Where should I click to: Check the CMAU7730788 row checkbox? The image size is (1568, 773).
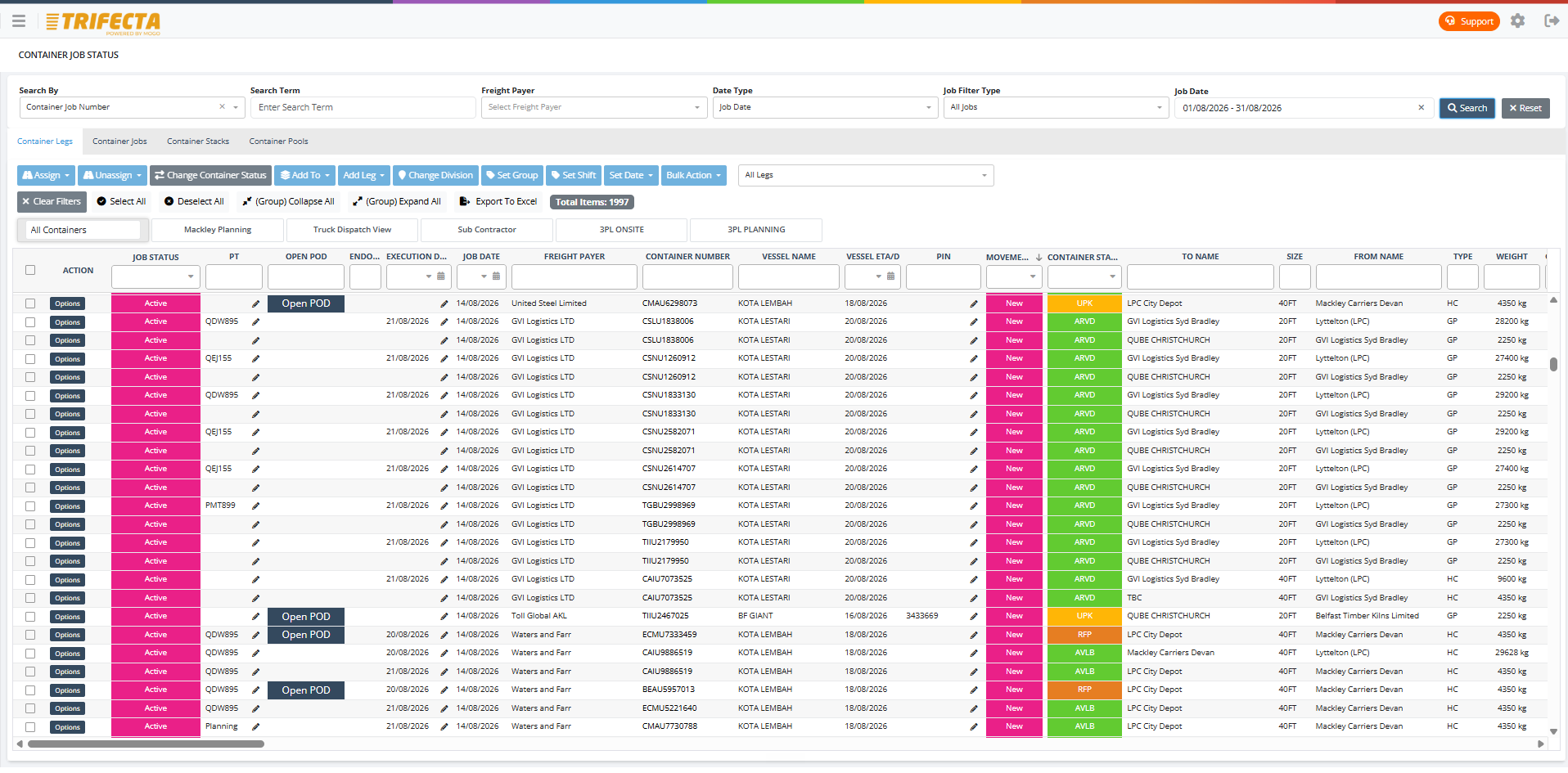(30, 727)
